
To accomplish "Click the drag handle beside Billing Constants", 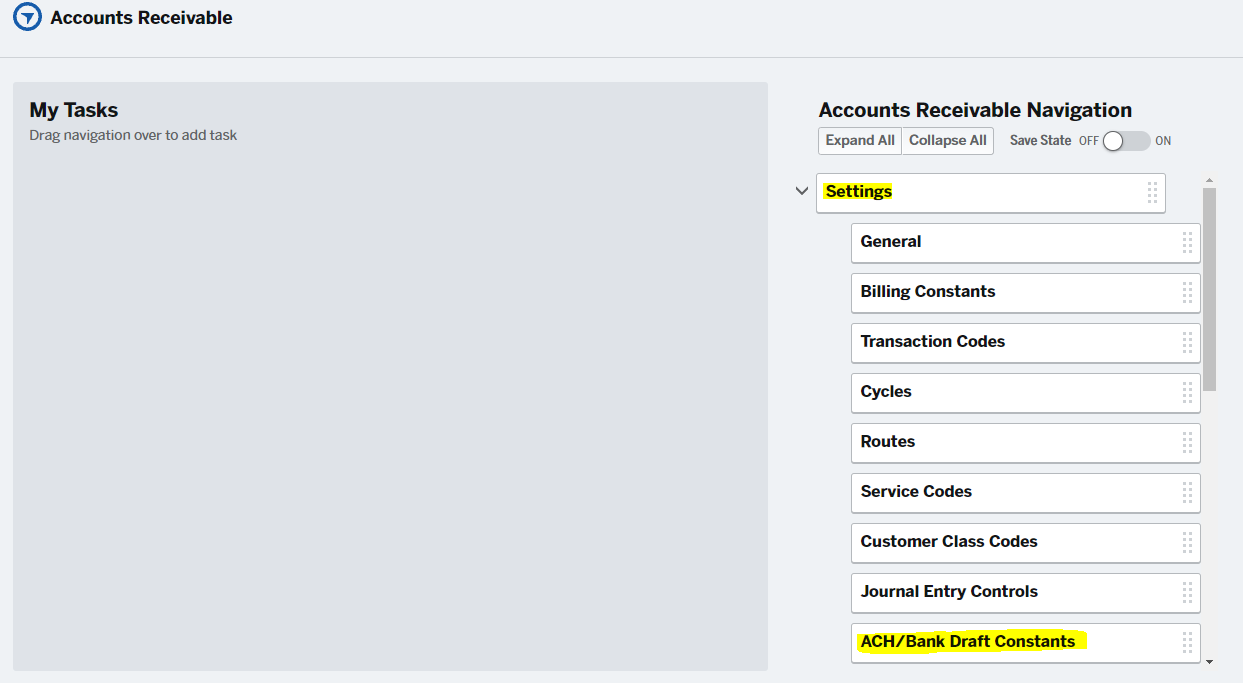I will (1186, 292).
